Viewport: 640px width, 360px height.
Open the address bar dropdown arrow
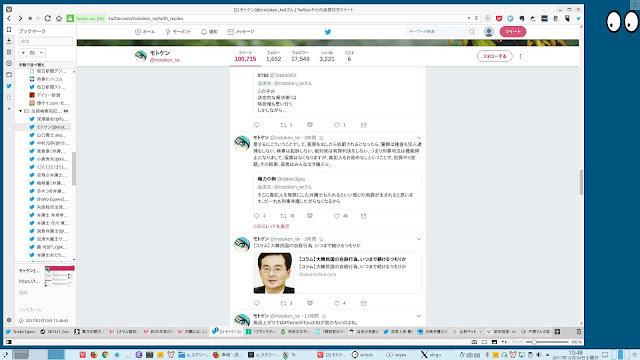469,18
